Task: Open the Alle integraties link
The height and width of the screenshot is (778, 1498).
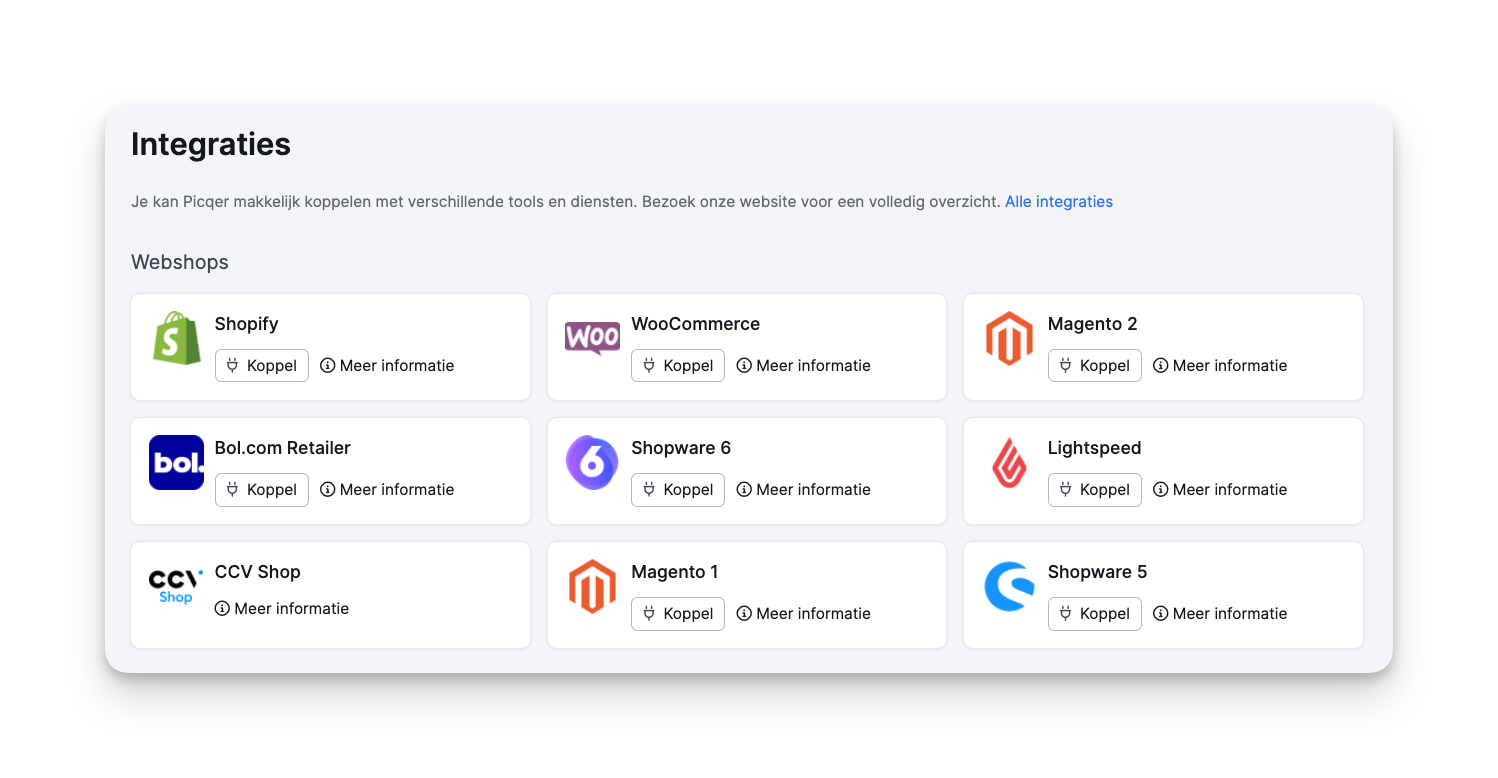Action: 1058,202
